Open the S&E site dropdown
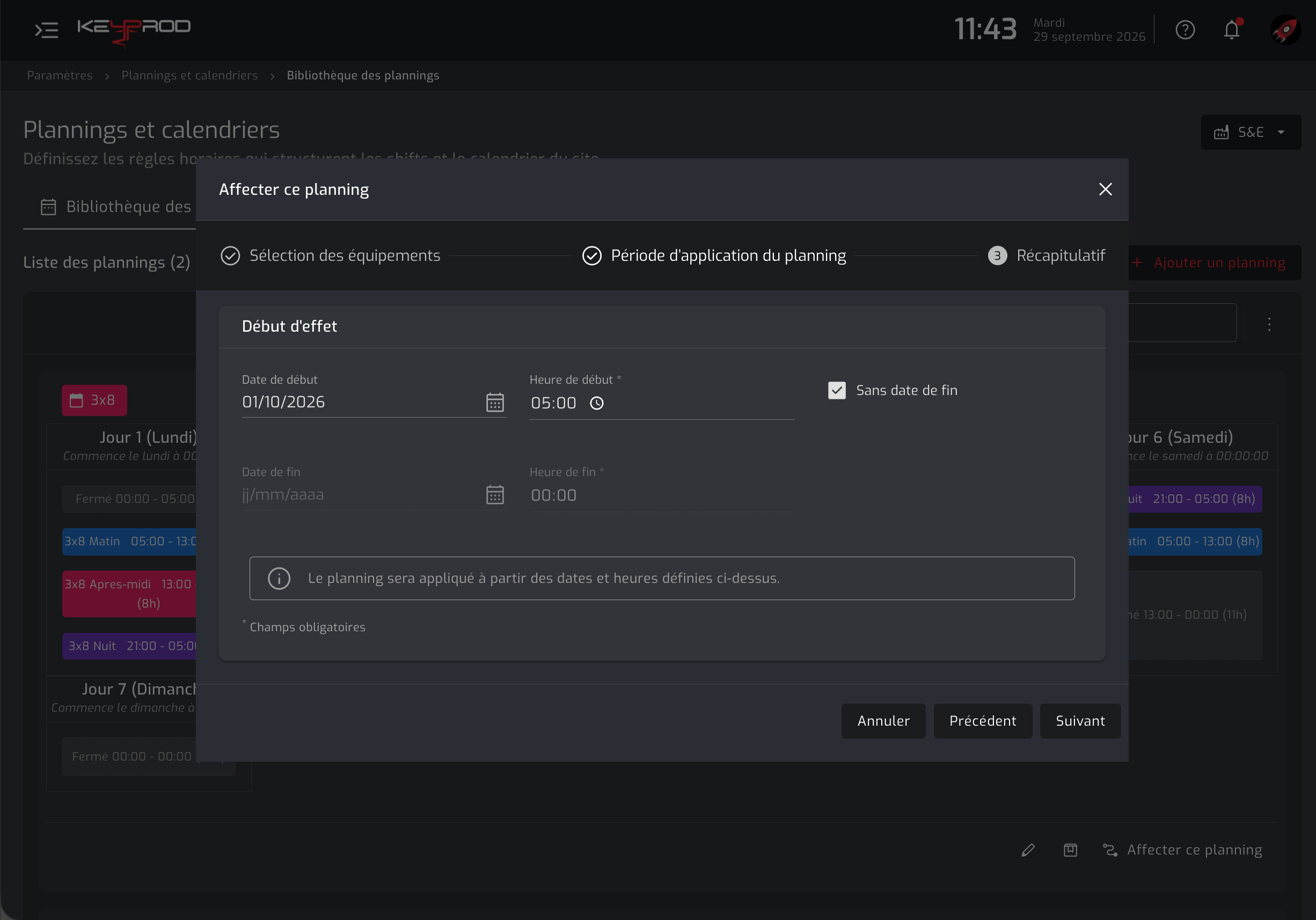The width and height of the screenshot is (1316, 920). pos(1251,133)
